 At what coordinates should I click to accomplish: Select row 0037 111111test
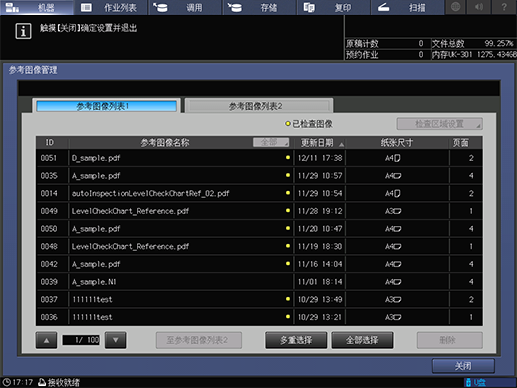click(x=259, y=299)
